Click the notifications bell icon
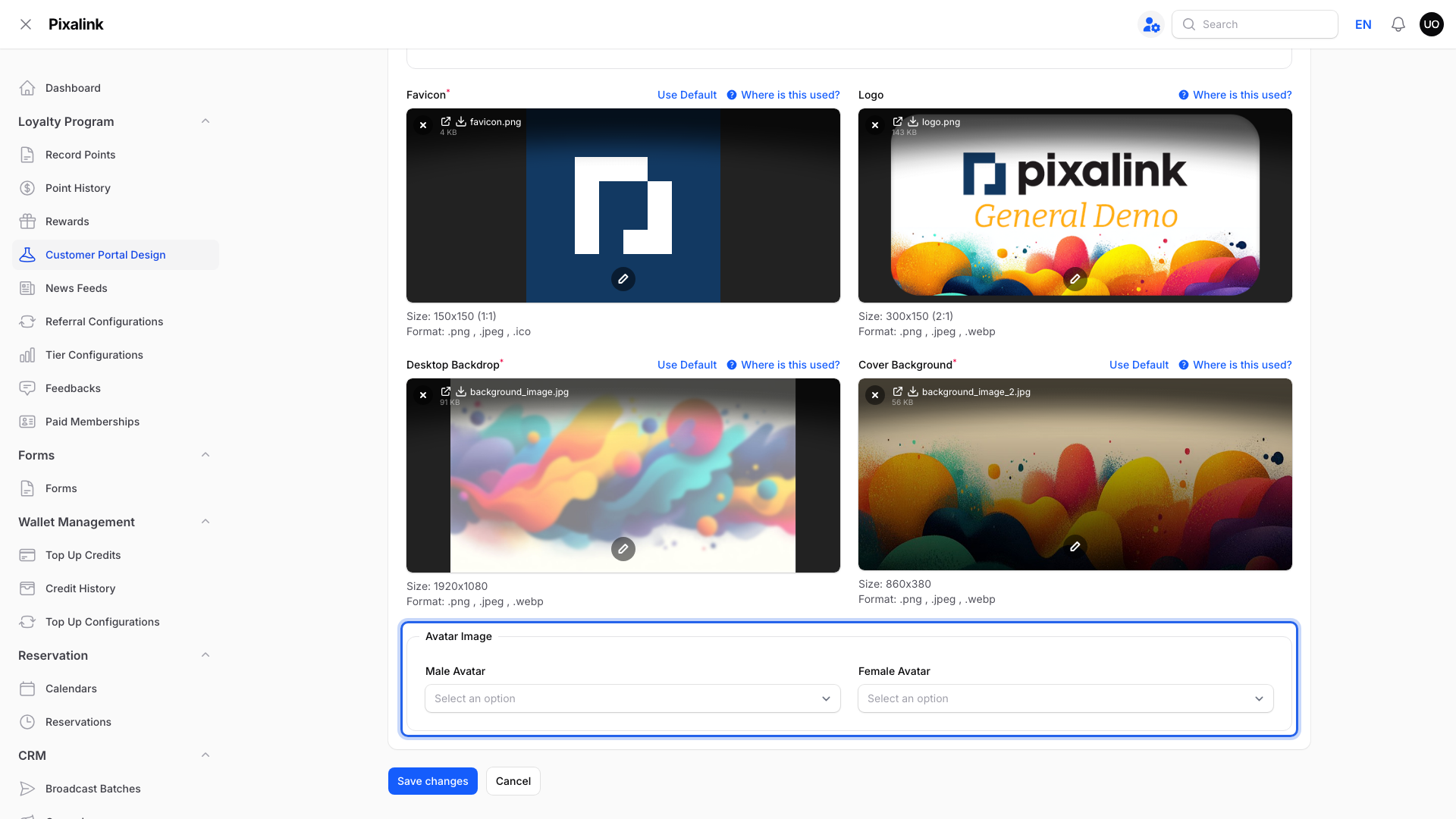Screen dimensions: 1456x819 pos(1398,24)
